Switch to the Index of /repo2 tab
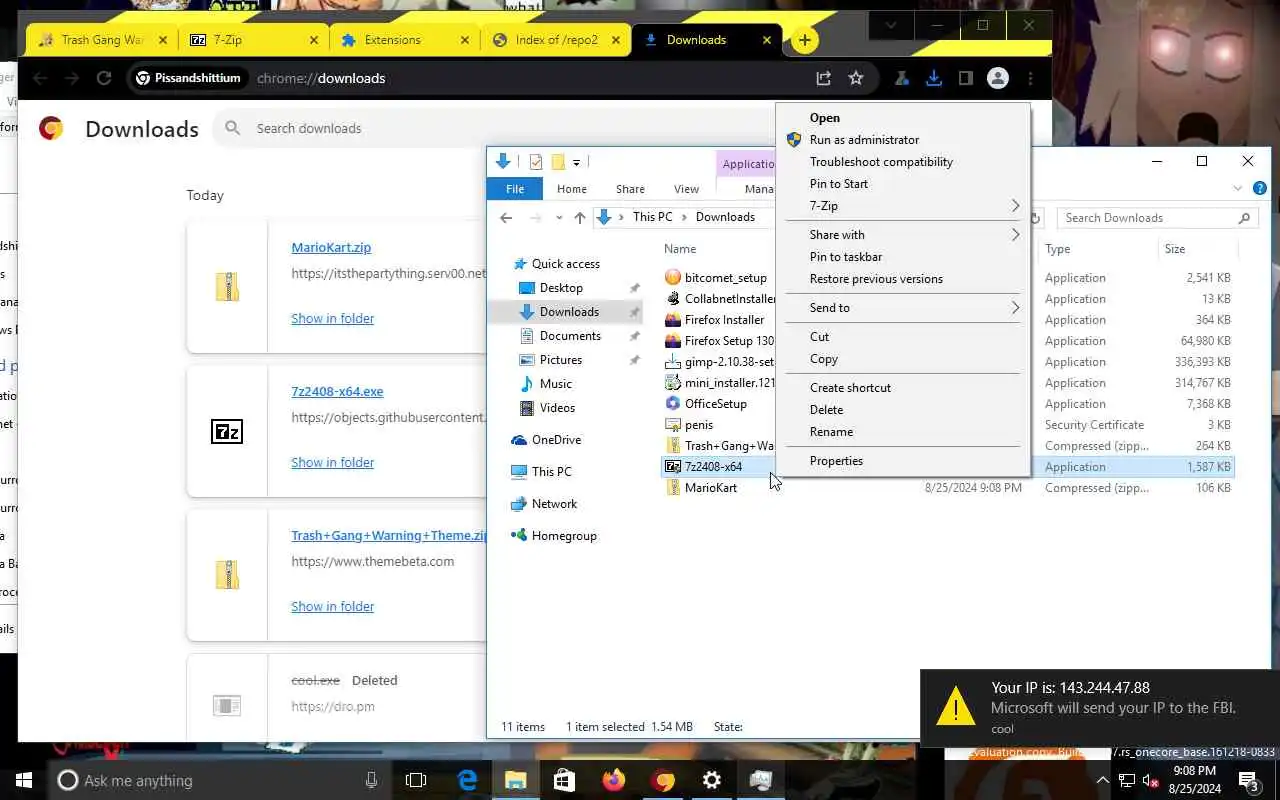This screenshot has width=1280, height=800. pyautogui.click(x=556, y=40)
